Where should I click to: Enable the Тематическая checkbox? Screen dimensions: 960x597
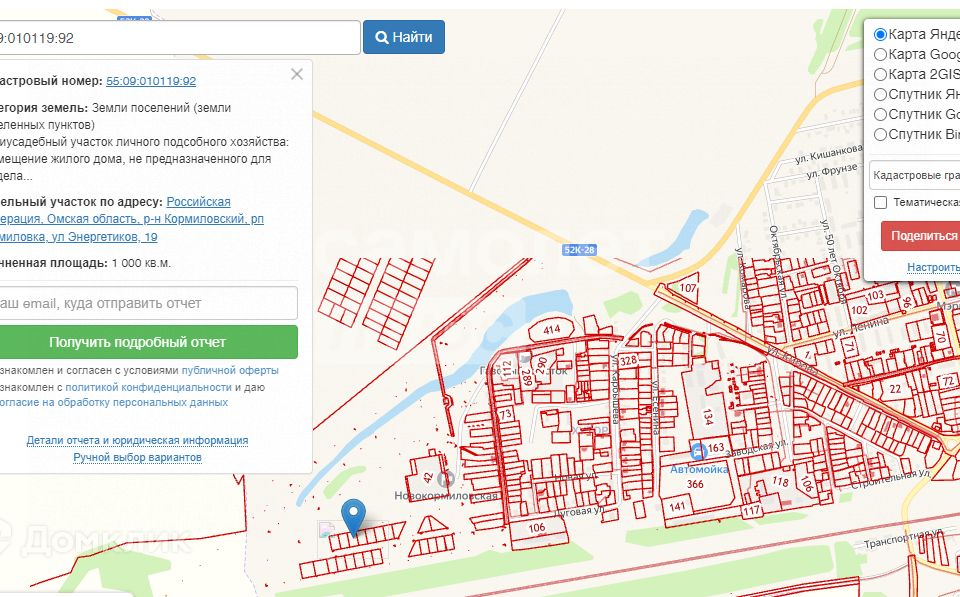tap(880, 202)
